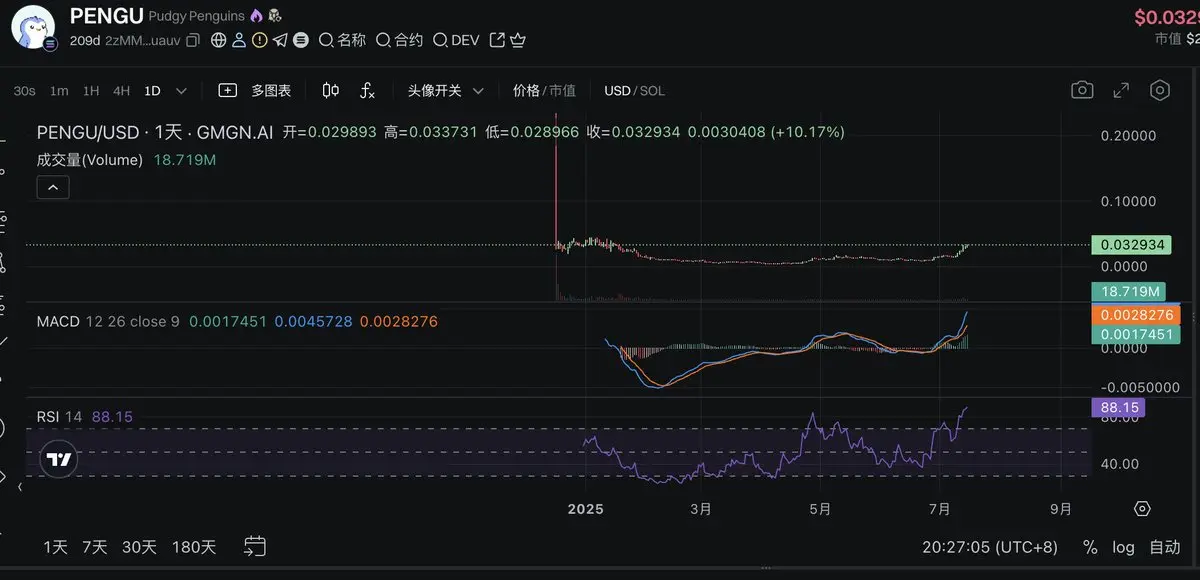Collapse the indicator legend with the arrow button

click(53, 187)
